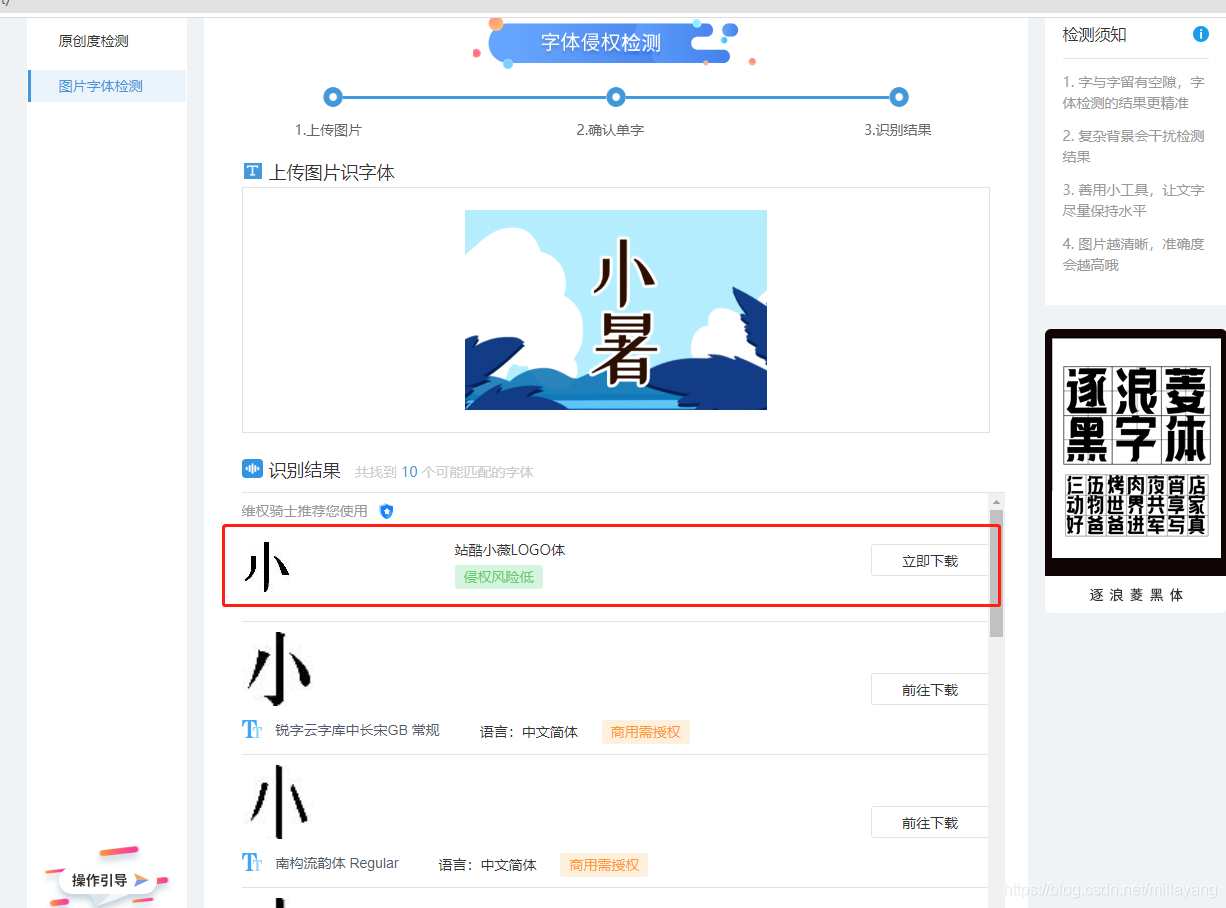This screenshot has width=1226, height=908.
Task: Click 商用需授权 tag for 南构流韵体
Action: tap(604, 865)
